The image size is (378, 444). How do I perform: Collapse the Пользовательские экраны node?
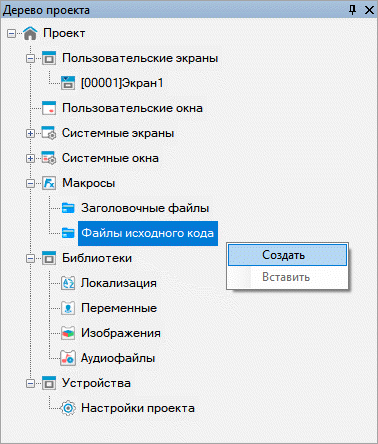pos(30,59)
